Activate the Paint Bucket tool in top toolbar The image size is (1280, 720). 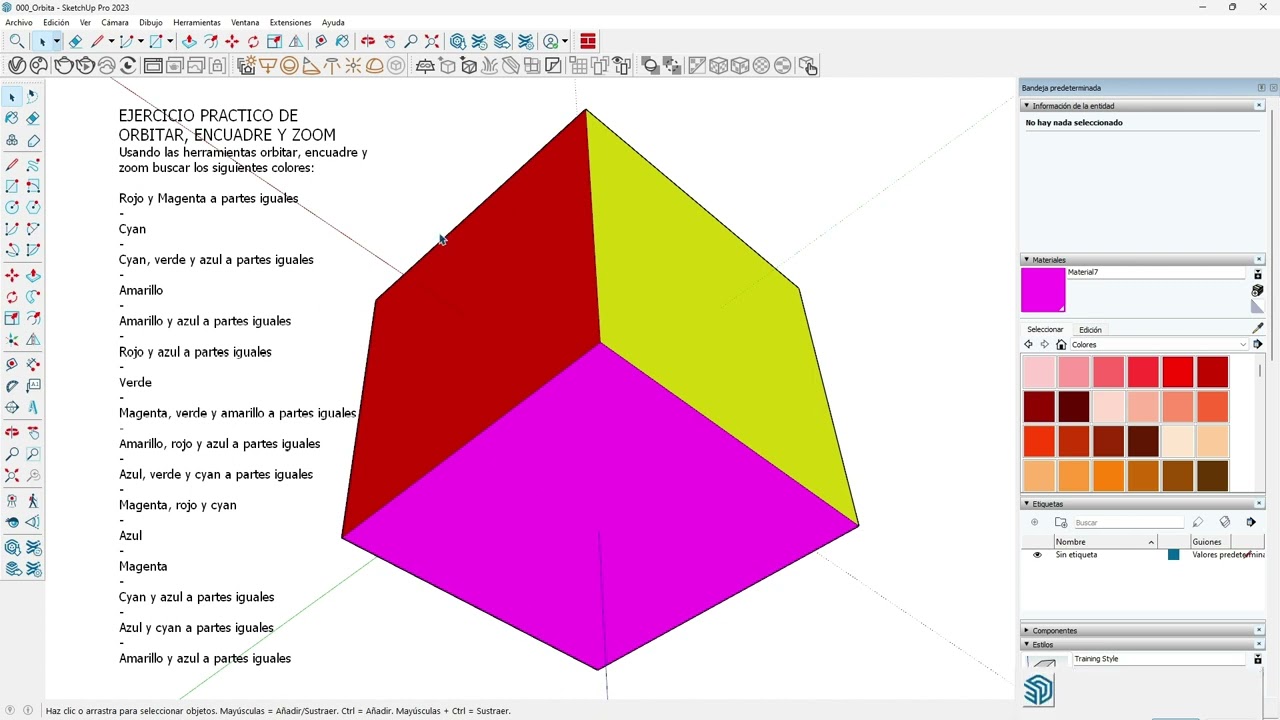342,41
